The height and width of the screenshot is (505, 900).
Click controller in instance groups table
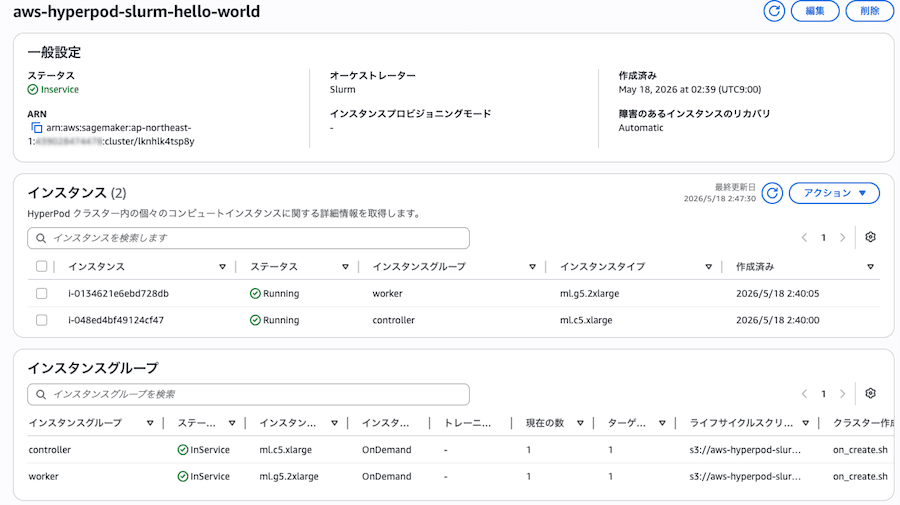pyautogui.click(x=49, y=449)
